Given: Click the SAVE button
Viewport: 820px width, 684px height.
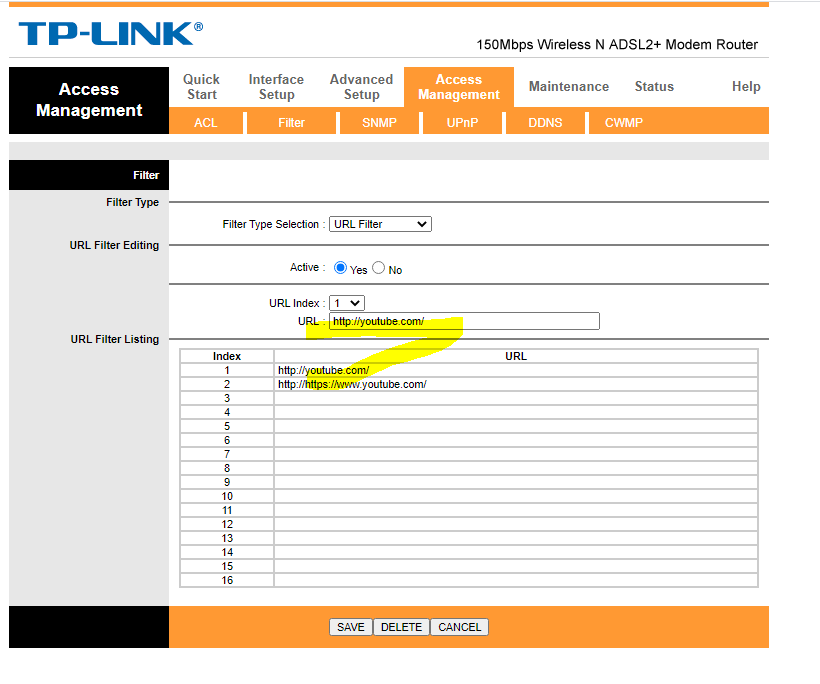Looking at the screenshot, I should pyautogui.click(x=350, y=628).
